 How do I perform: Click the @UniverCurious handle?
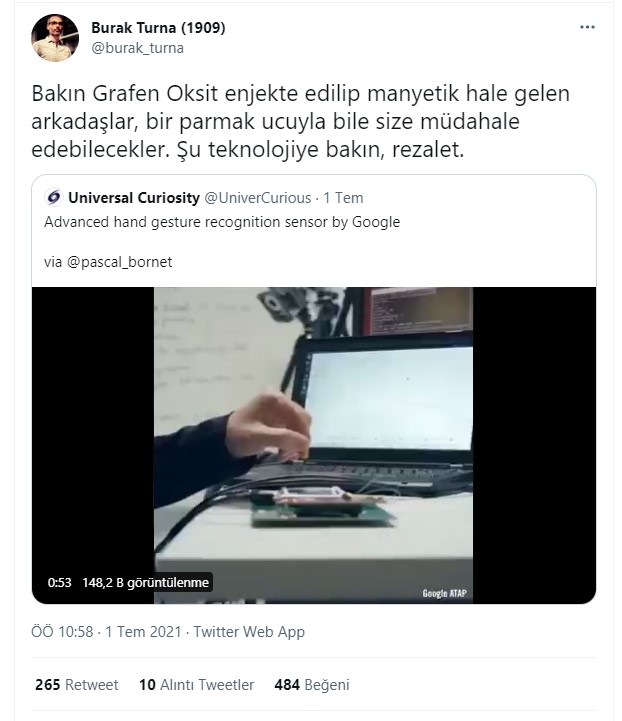[257, 198]
